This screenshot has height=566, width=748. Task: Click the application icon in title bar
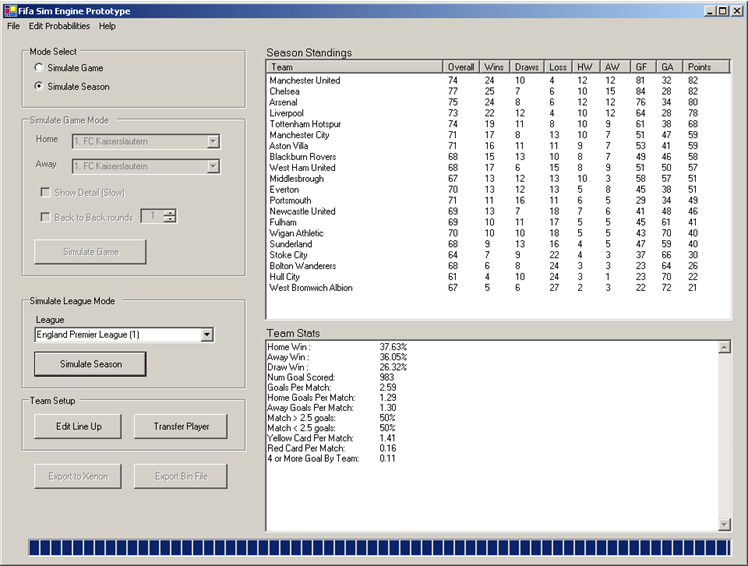(10, 10)
